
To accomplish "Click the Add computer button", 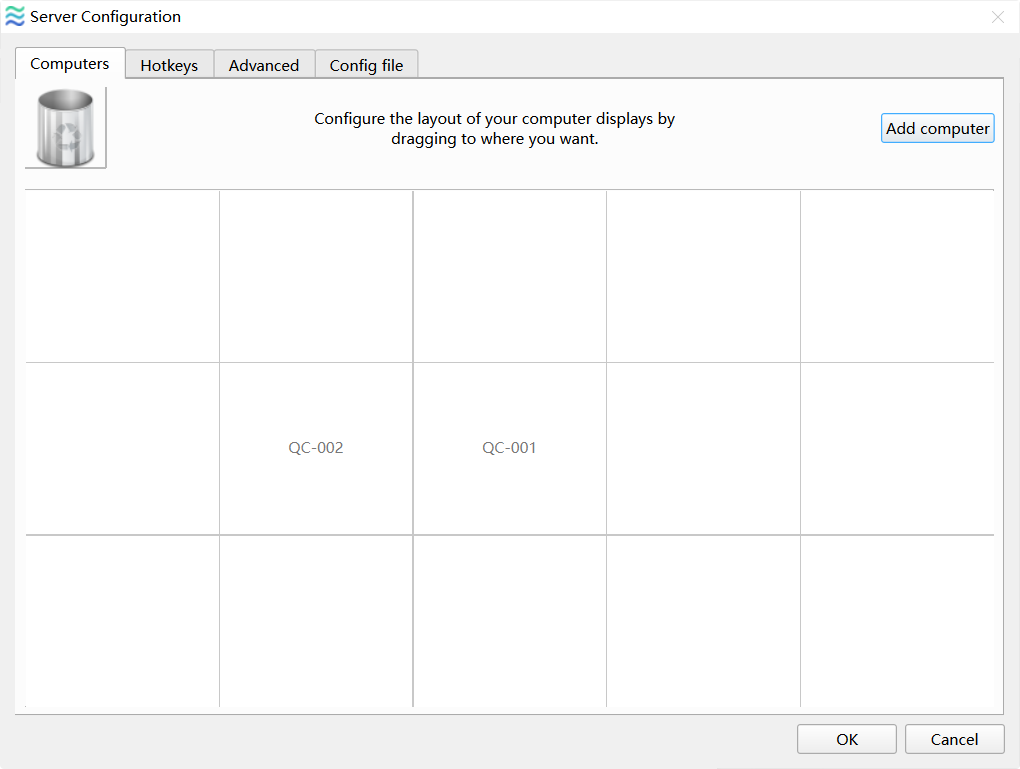I will click(937, 128).
